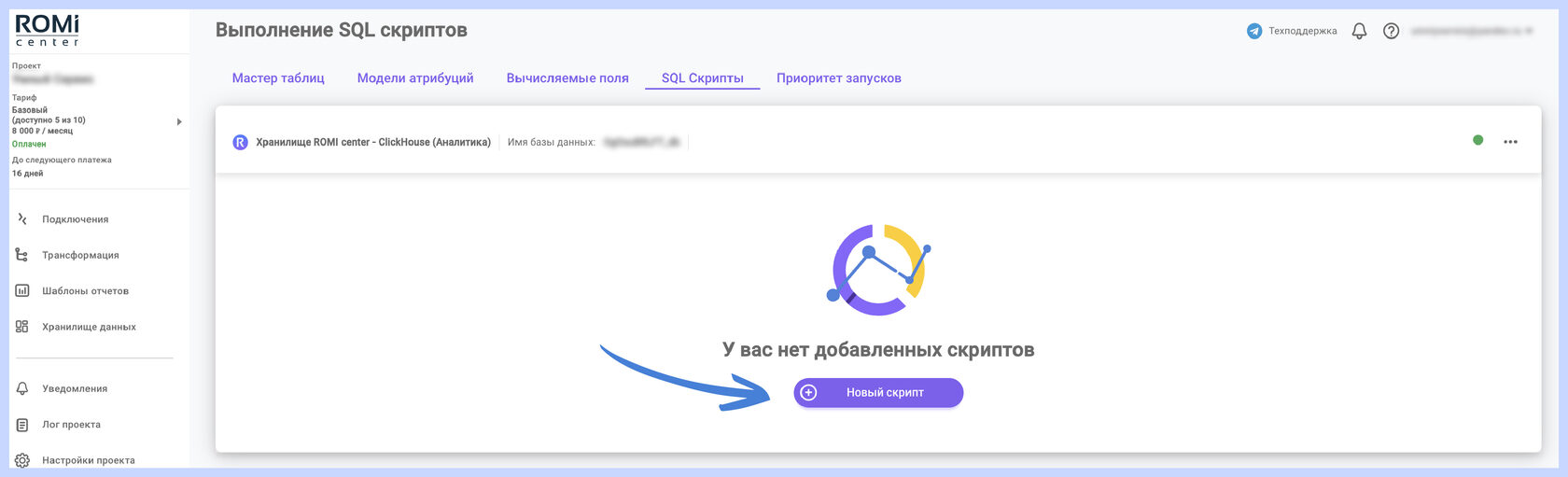Screen dimensions: 1568x477
Task: Expand the tariff details arrow
Action: pyautogui.click(x=179, y=121)
